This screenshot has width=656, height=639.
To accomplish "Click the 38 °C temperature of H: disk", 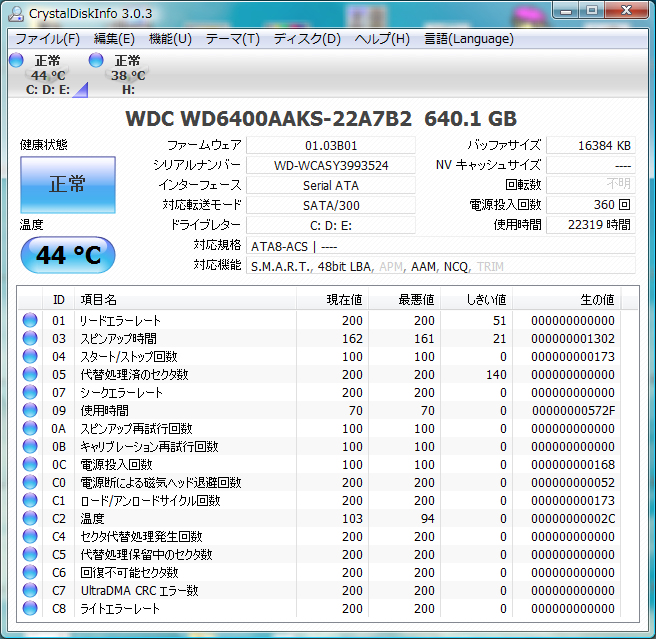I will click(x=128, y=75).
